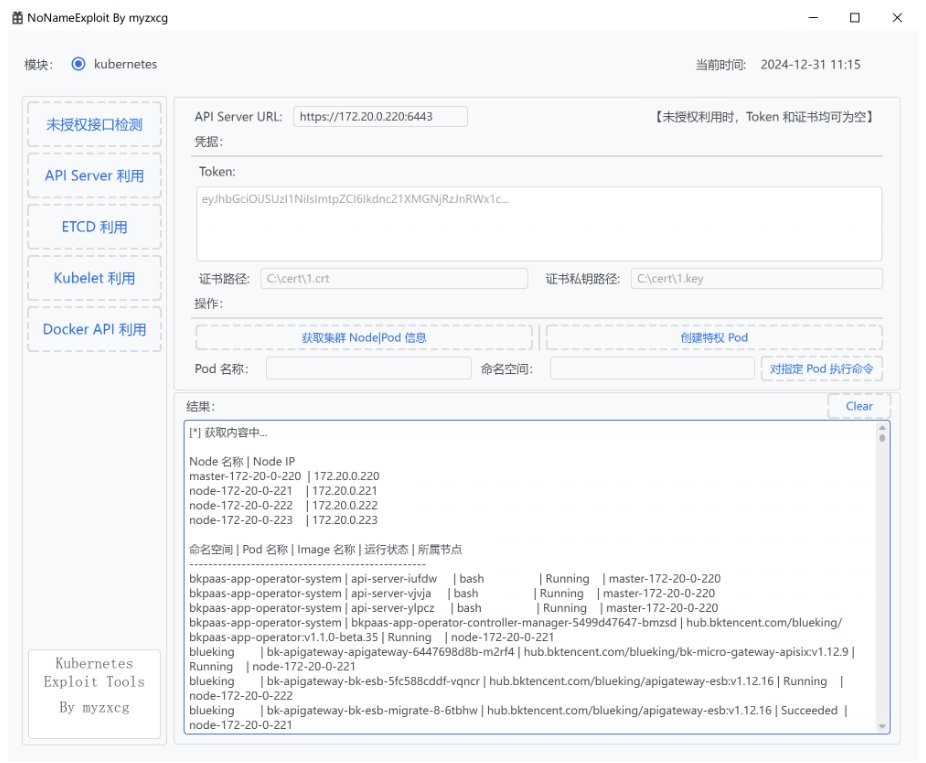Viewport: 926px width, 763px height.
Task: Switch to Kubelet 利用 panel
Action: click(94, 278)
